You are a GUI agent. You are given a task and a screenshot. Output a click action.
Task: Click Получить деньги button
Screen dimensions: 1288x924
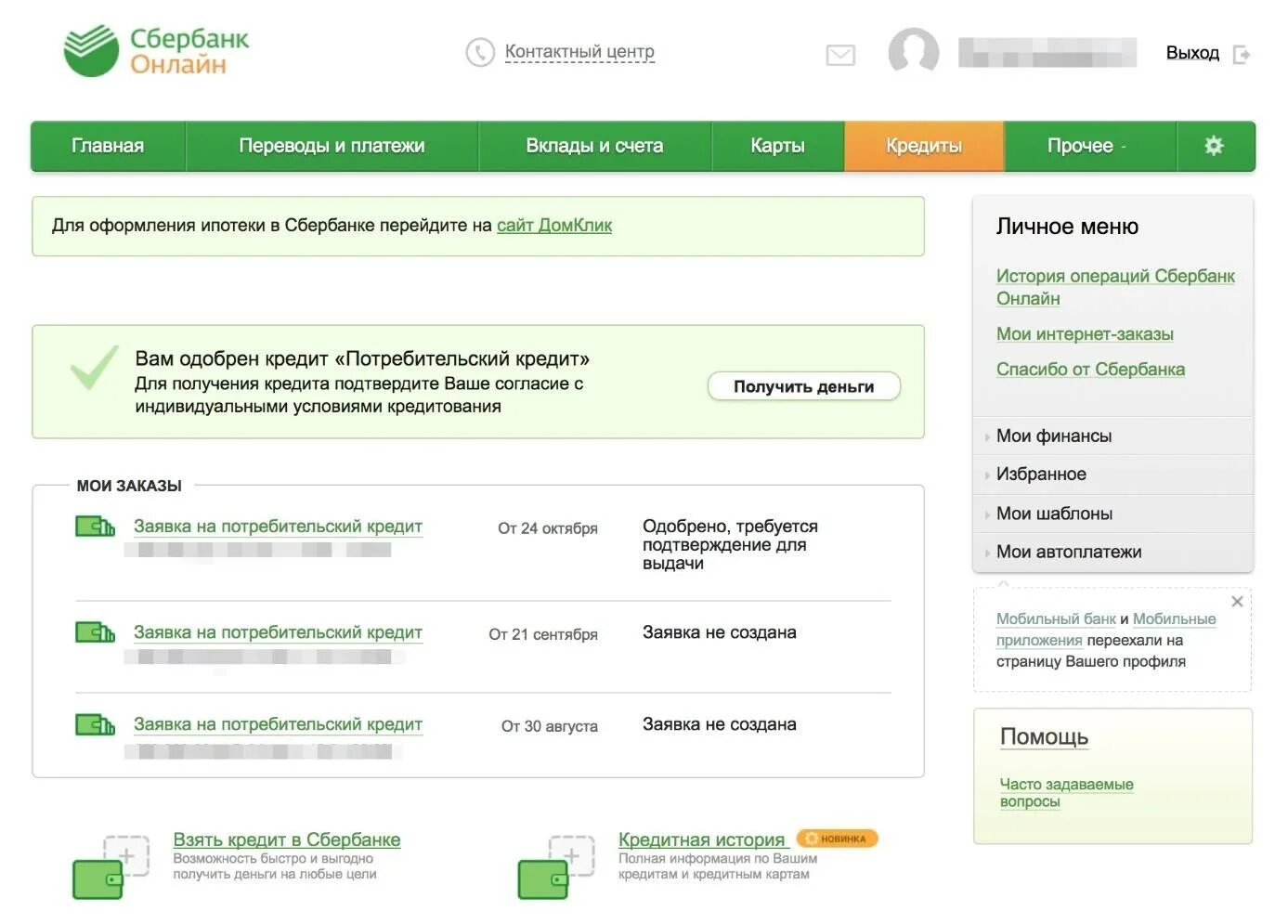803,386
